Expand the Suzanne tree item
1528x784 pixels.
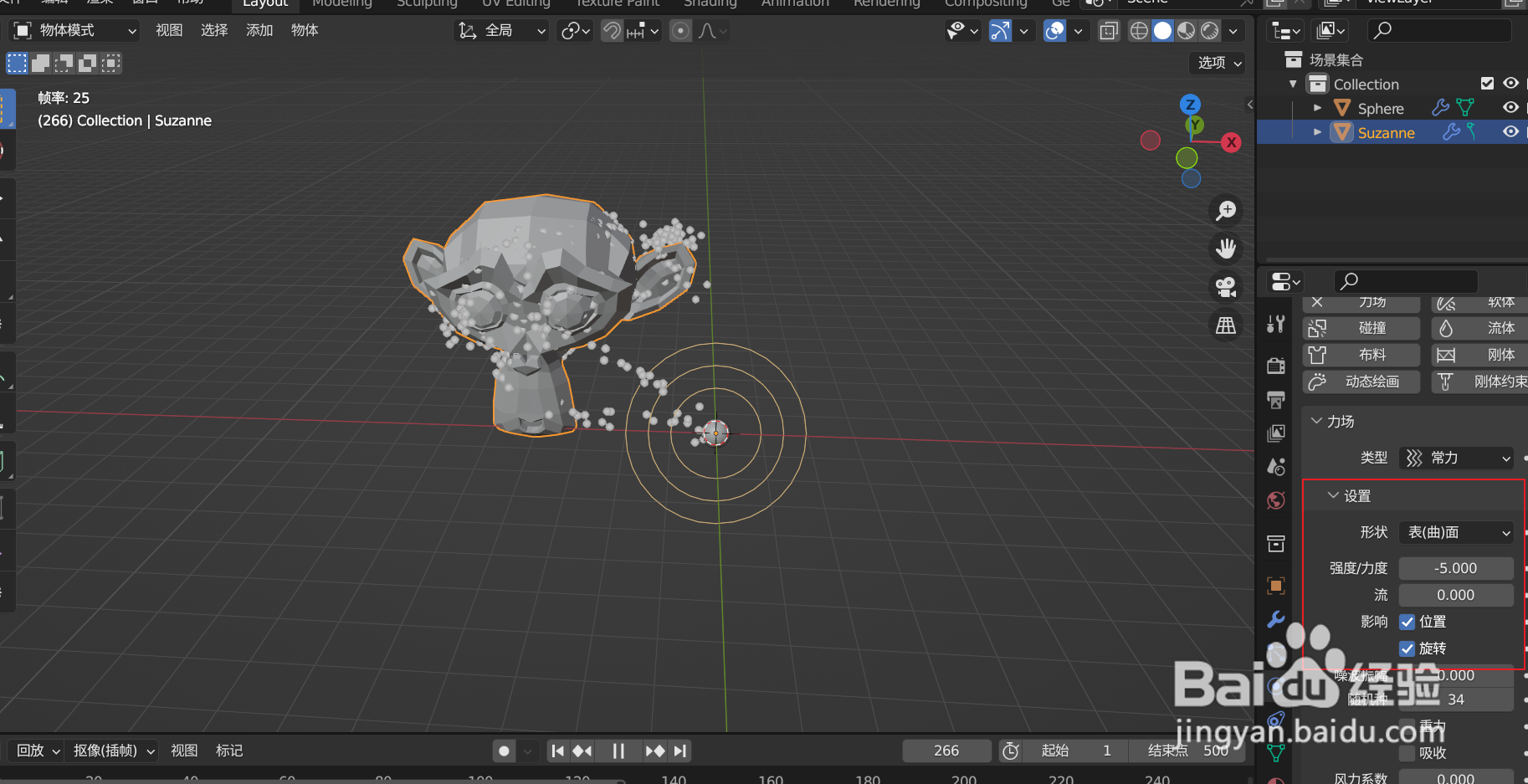pos(1318,132)
